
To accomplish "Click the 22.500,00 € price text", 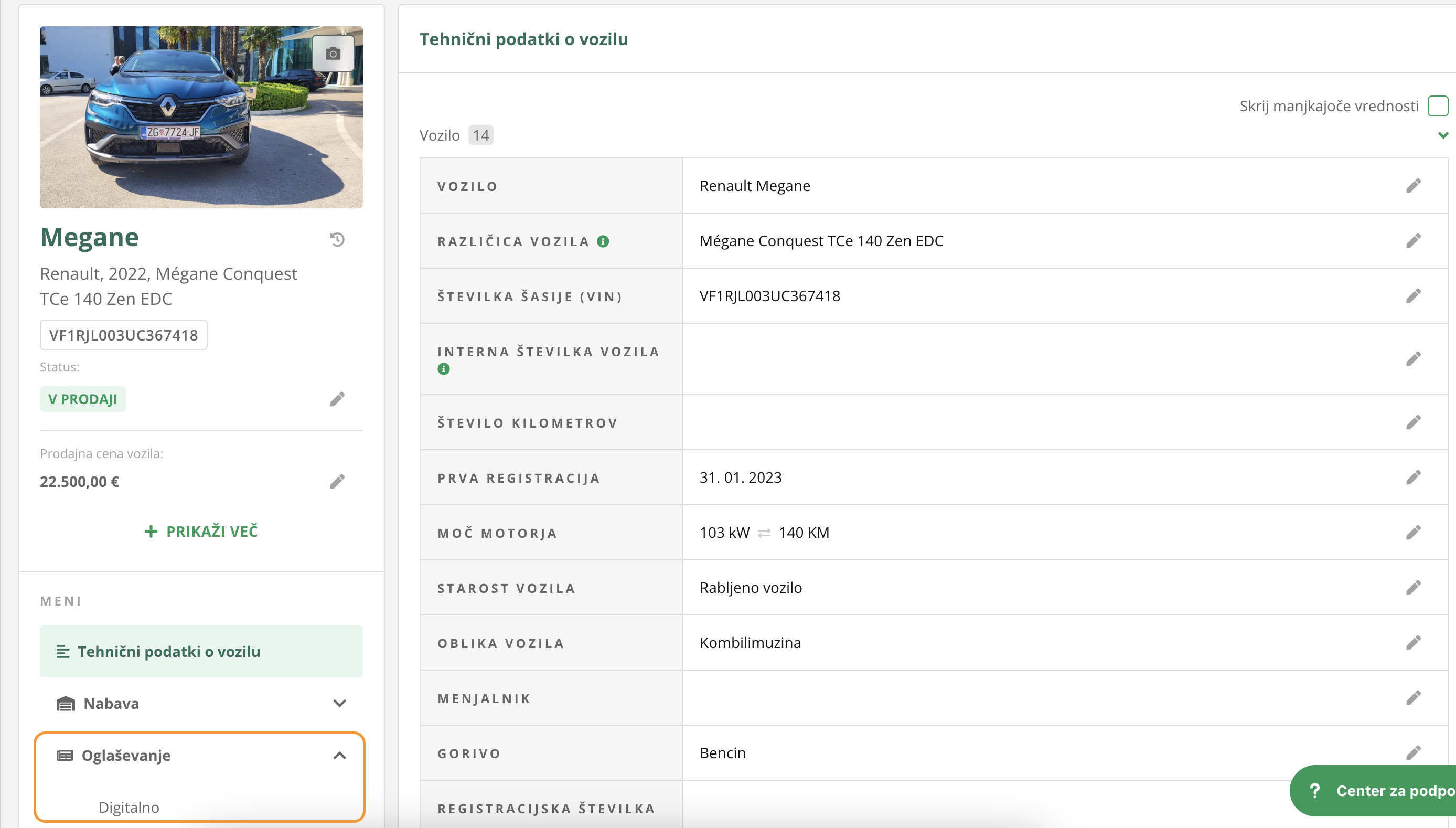I will [x=80, y=482].
